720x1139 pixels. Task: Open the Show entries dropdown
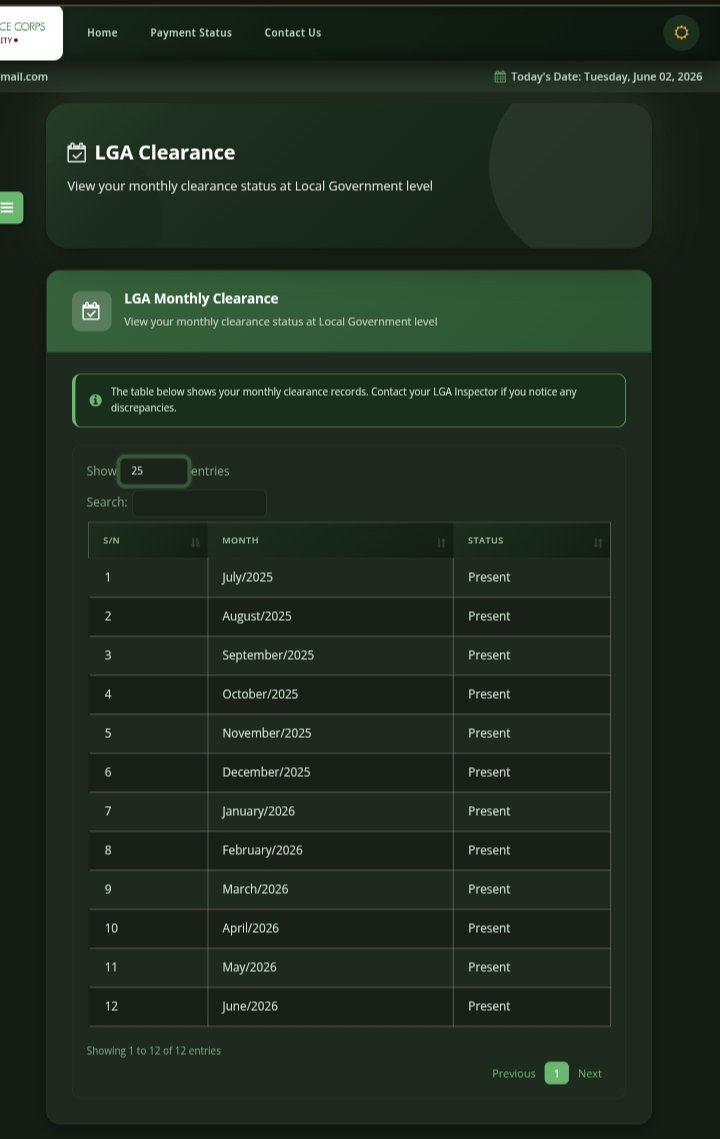click(154, 471)
